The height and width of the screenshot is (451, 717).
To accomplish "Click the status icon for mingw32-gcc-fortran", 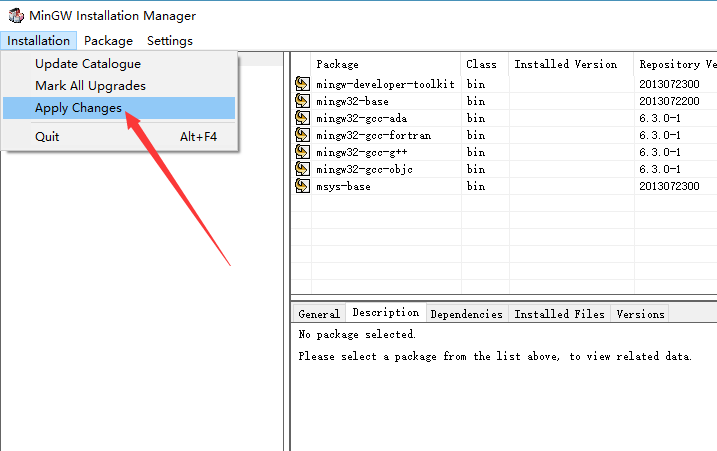I will (302, 135).
